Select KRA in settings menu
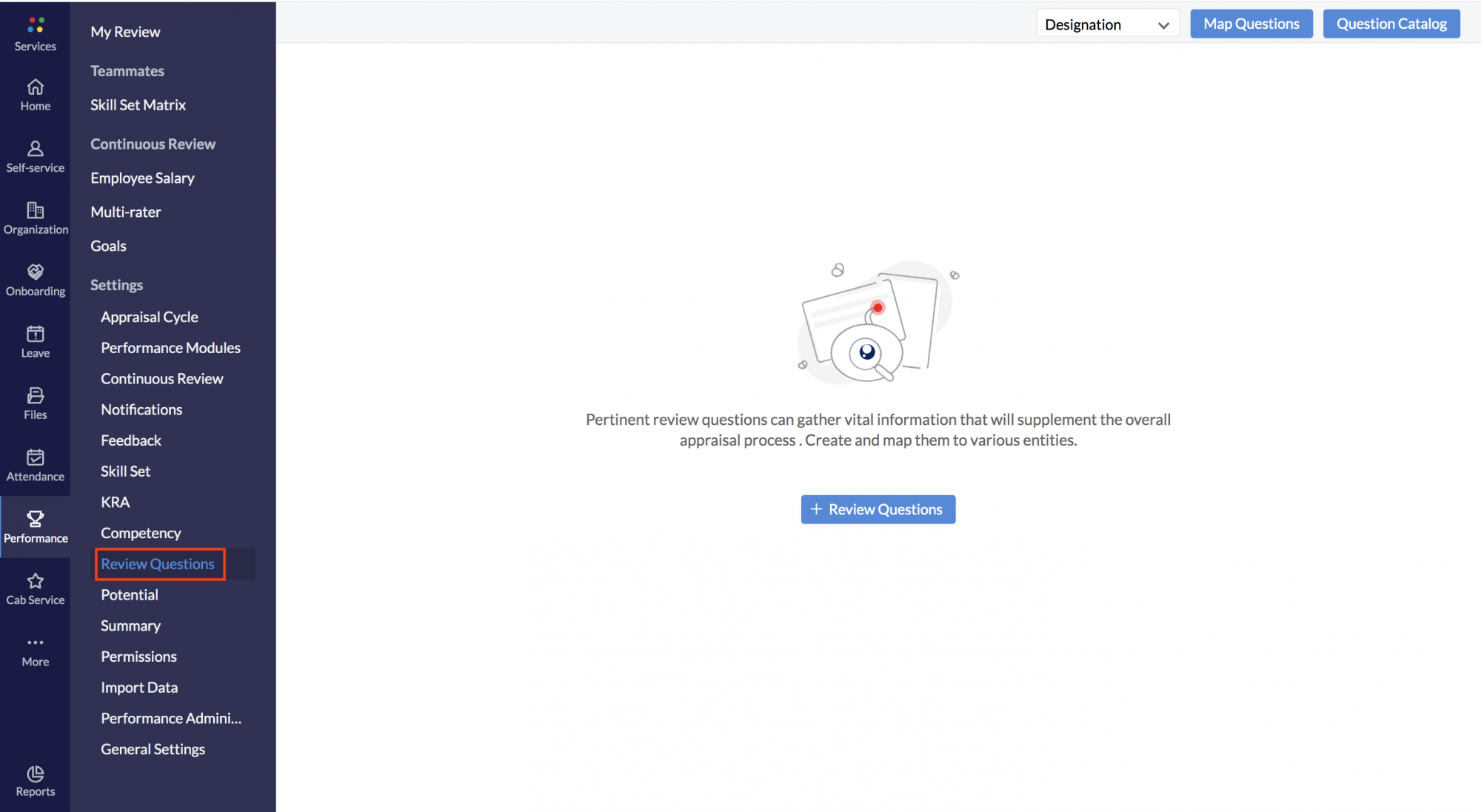The image size is (1481, 812). [x=115, y=502]
